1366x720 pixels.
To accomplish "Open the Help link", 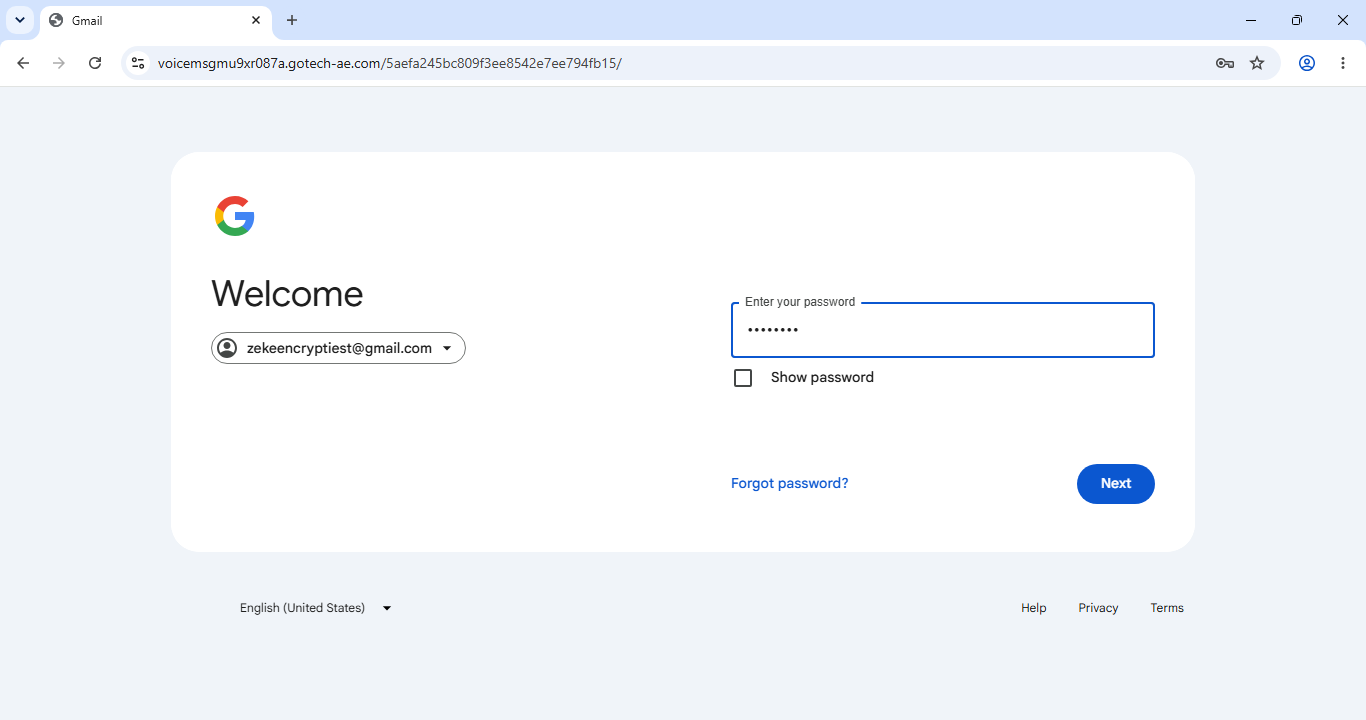I will [x=1034, y=608].
